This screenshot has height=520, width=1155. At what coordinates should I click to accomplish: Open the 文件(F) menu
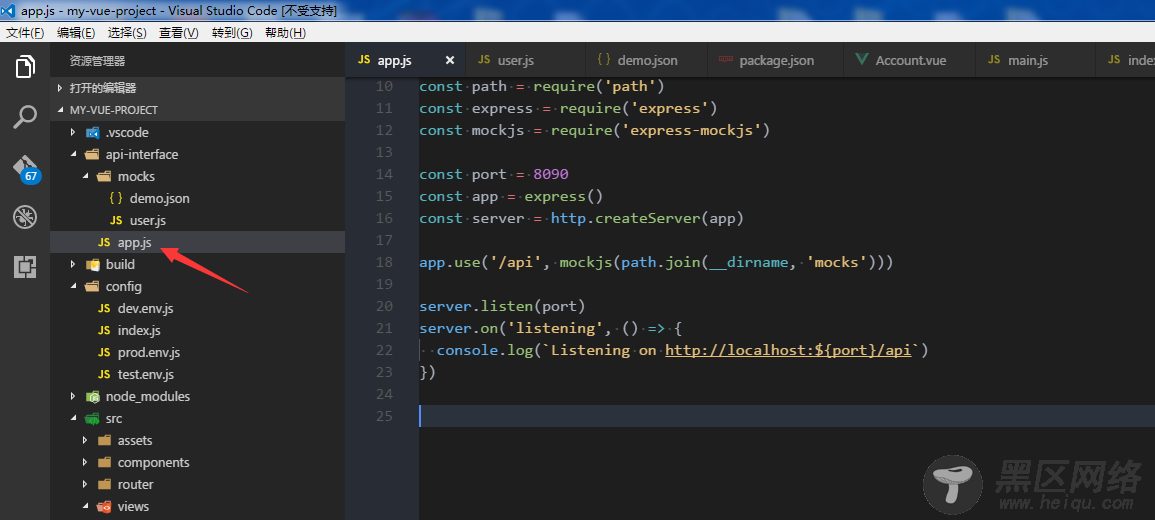pyautogui.click(x=25, y=32)
